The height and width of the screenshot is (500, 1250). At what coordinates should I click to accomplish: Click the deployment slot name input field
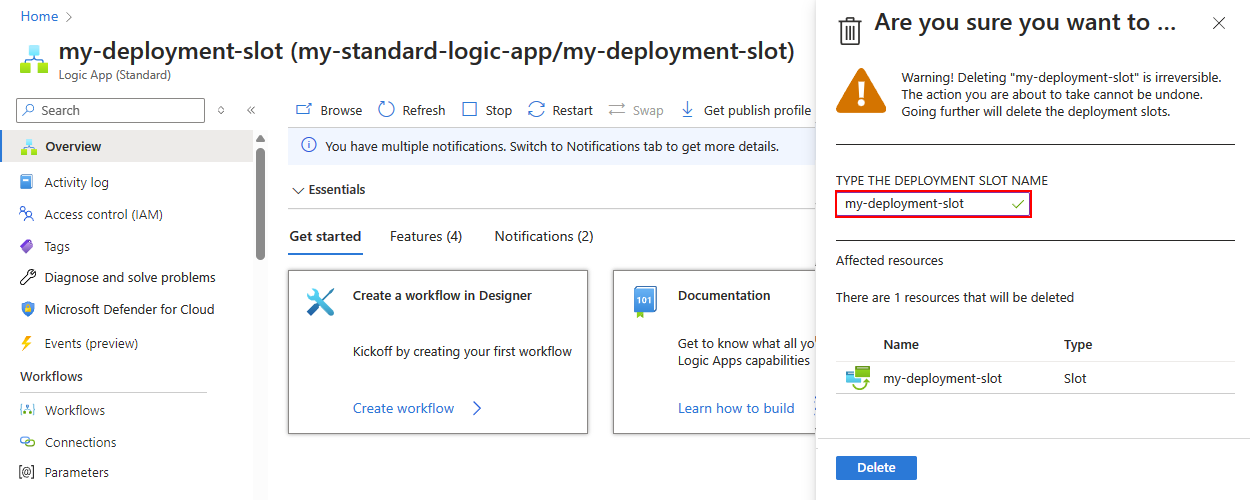pos(923,204)
